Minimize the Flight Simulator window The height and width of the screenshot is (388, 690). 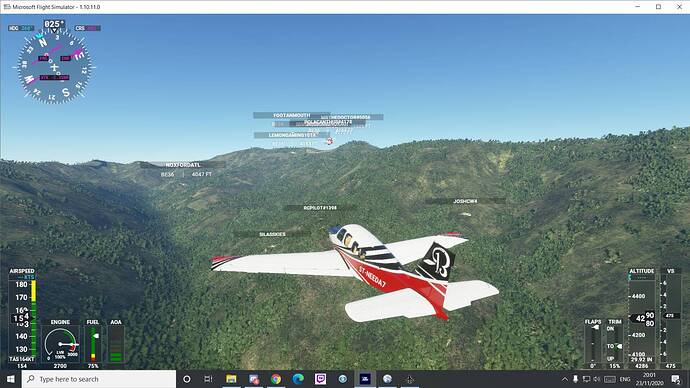tap(638, 7)
